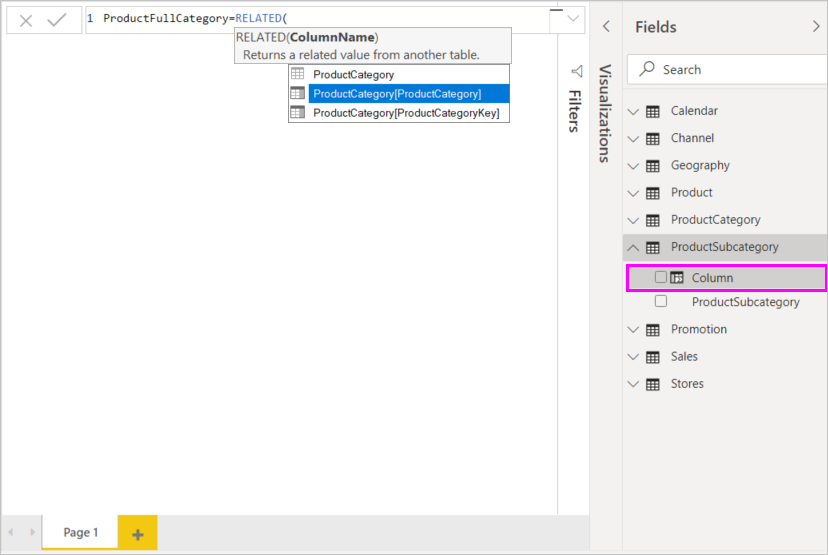Go to next page tab arrow
Image resolution: width=828 pixels, height=555 pixels.
32,532
